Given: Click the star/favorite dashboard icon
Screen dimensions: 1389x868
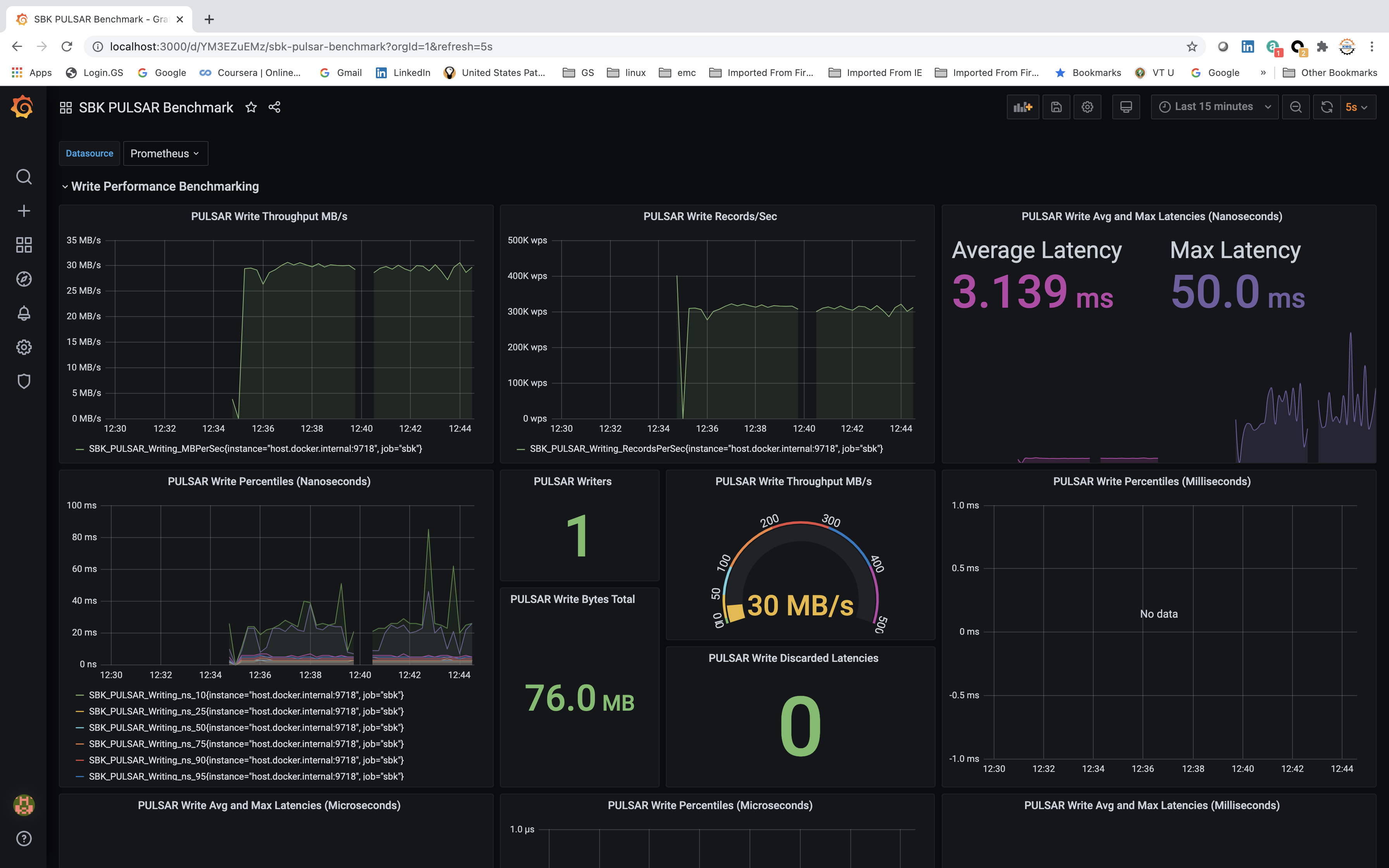Looking at the screenshot, I should tap(251, 107).
